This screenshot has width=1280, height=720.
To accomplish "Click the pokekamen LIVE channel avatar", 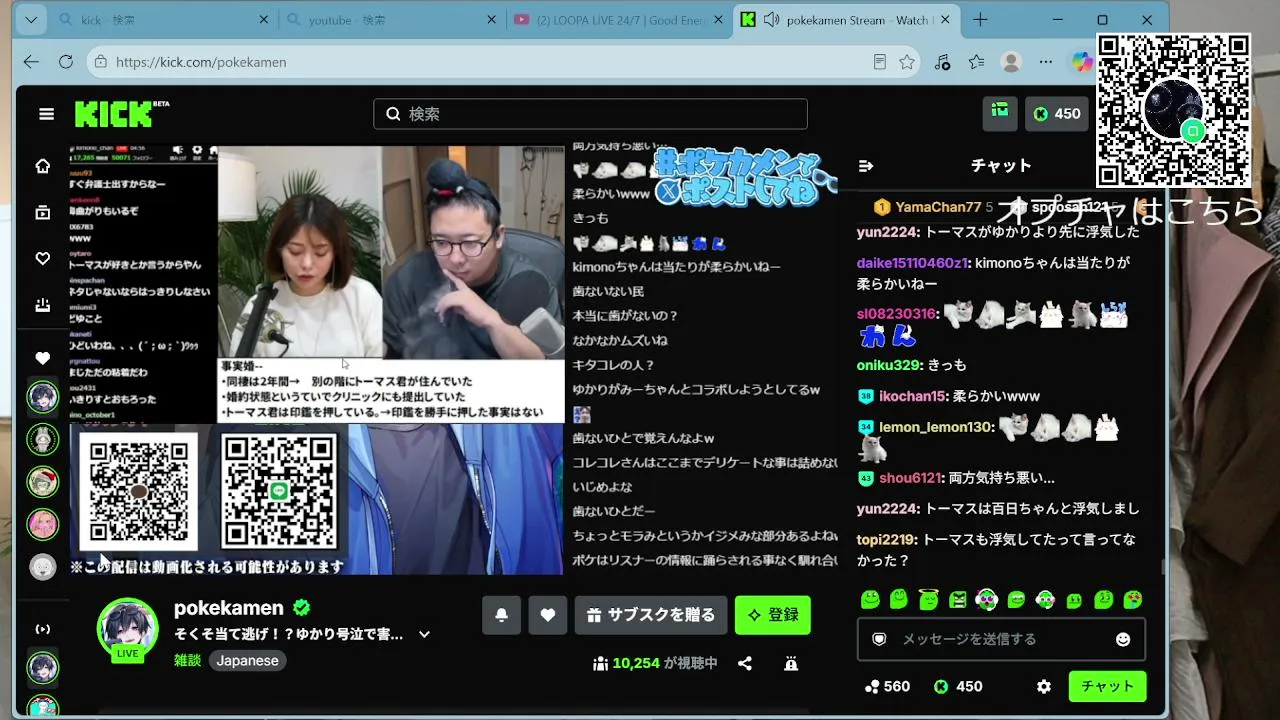I will tap(127, 630).
